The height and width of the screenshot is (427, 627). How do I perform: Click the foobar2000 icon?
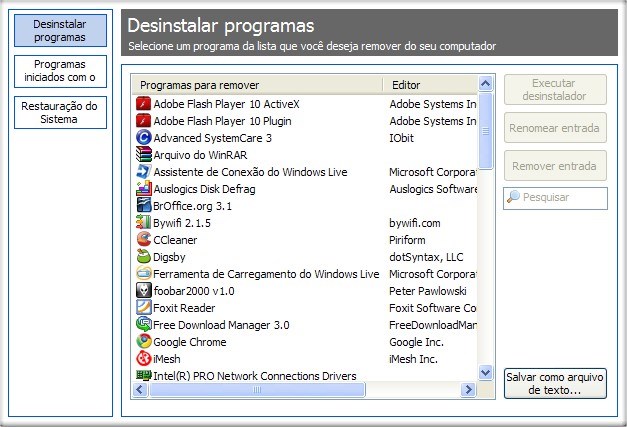pyautogui.click(x=144, y=291)
